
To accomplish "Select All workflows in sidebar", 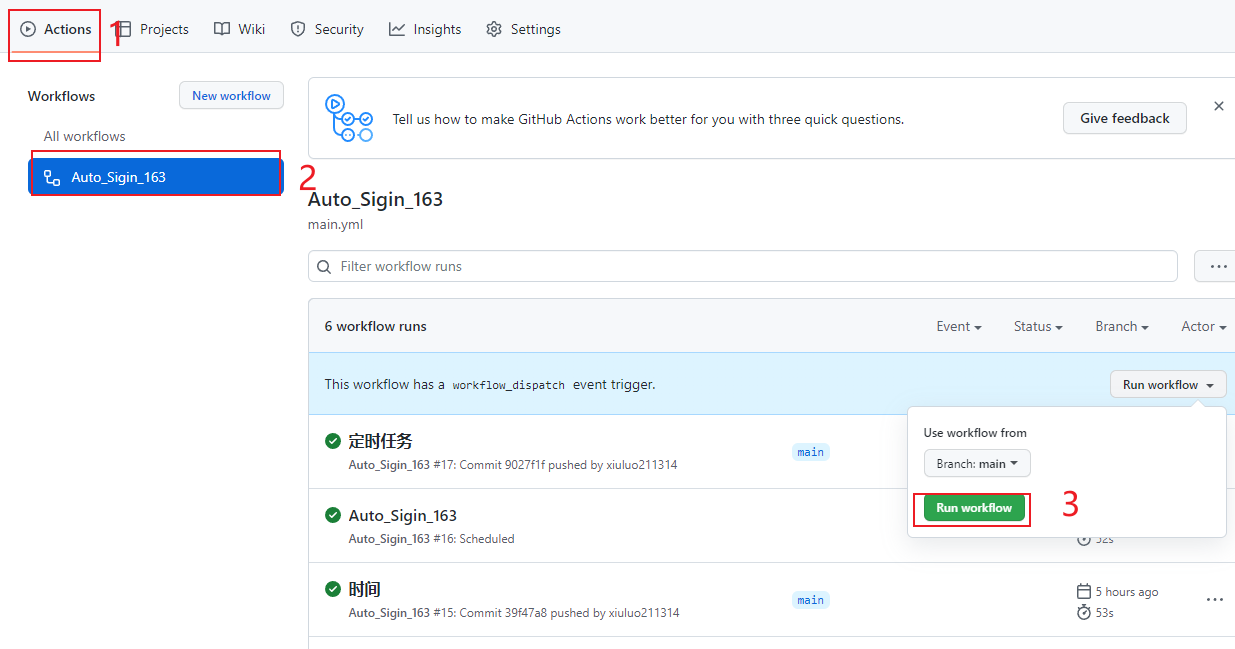I will coord(85,136).
